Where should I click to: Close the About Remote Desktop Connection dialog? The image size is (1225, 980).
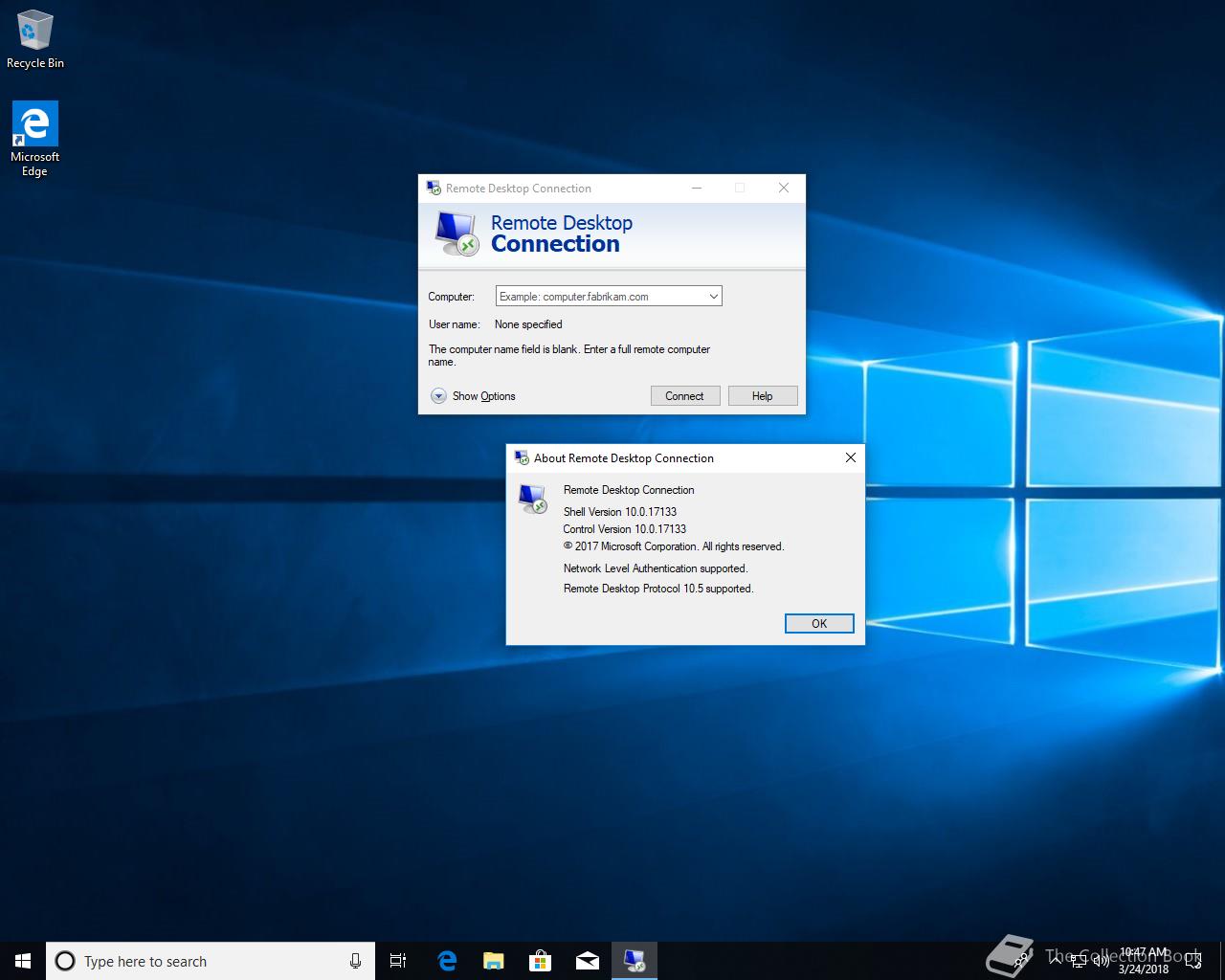point(850,457)
